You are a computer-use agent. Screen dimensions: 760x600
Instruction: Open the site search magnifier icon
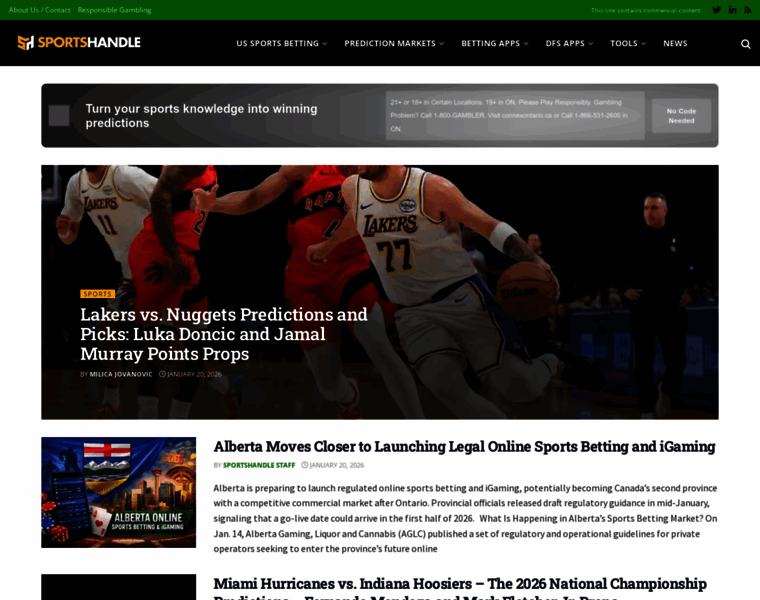(745, 44)
